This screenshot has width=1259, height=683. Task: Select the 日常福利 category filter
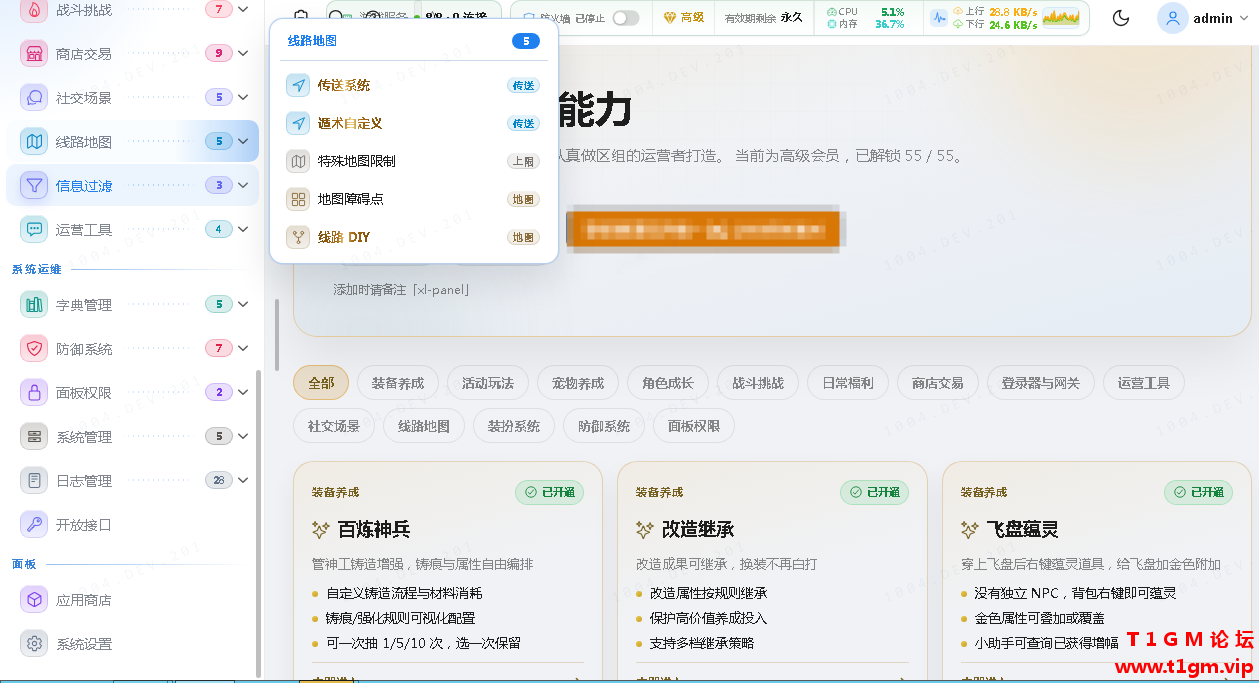tap(848, 383)
